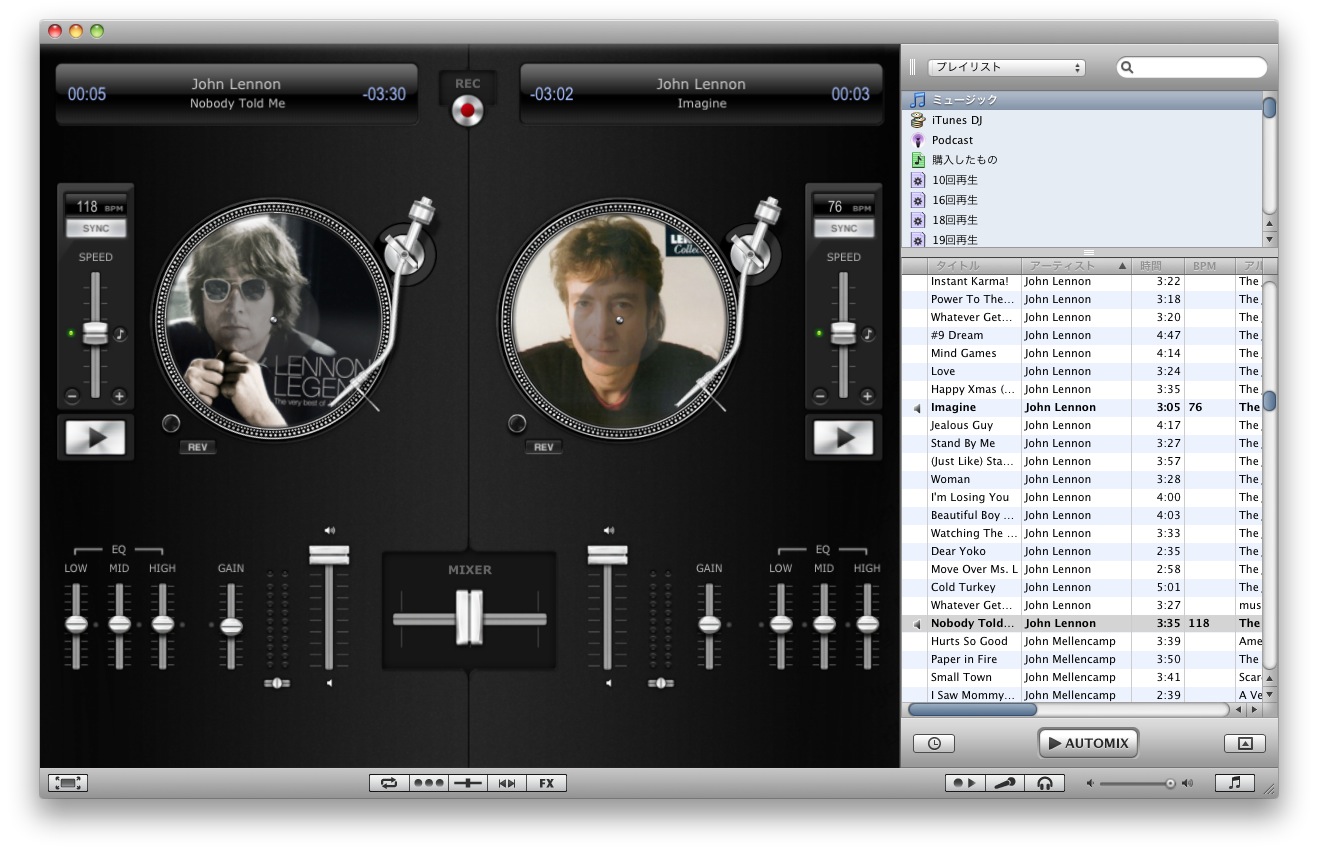Select track Hurts So Good

click(1082, 641)
